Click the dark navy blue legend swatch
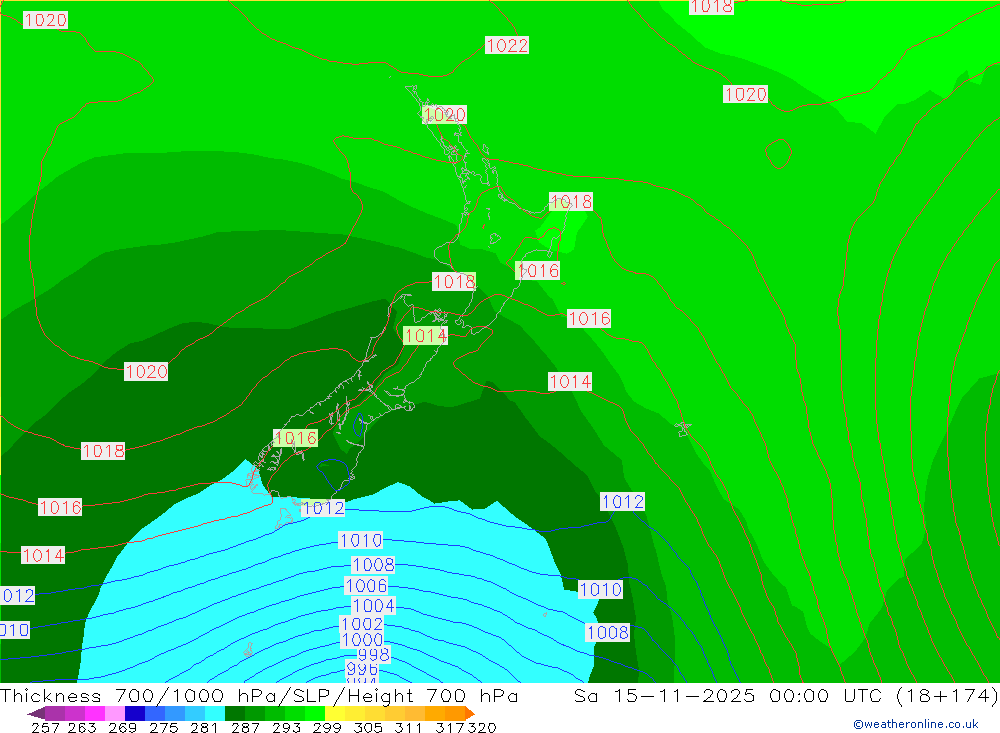 pos(135,713)
